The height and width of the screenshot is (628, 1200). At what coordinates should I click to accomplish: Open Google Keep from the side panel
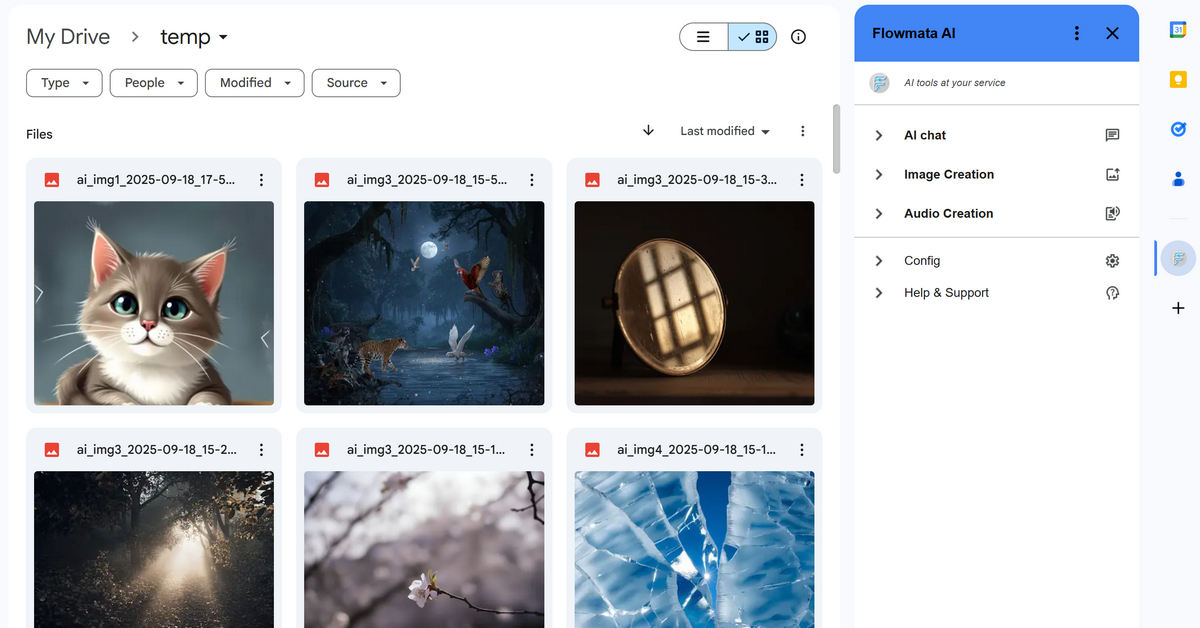coord(1178,80)
